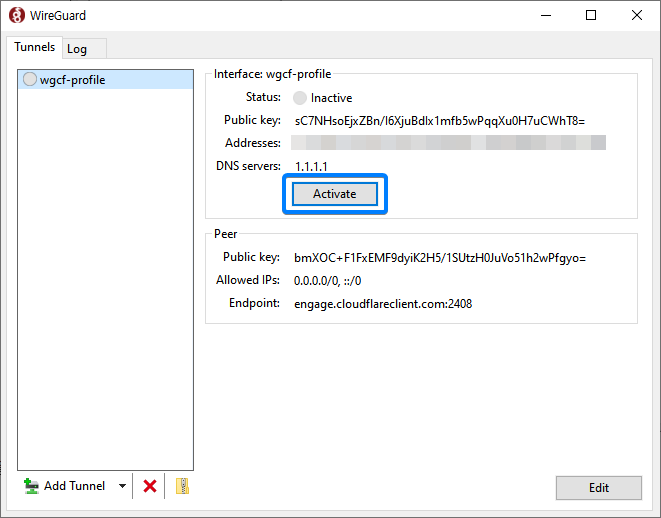This screenshot has height=518, width=661.
Task: Select the Tunnels tab
Action: click(x=35, y=47)
